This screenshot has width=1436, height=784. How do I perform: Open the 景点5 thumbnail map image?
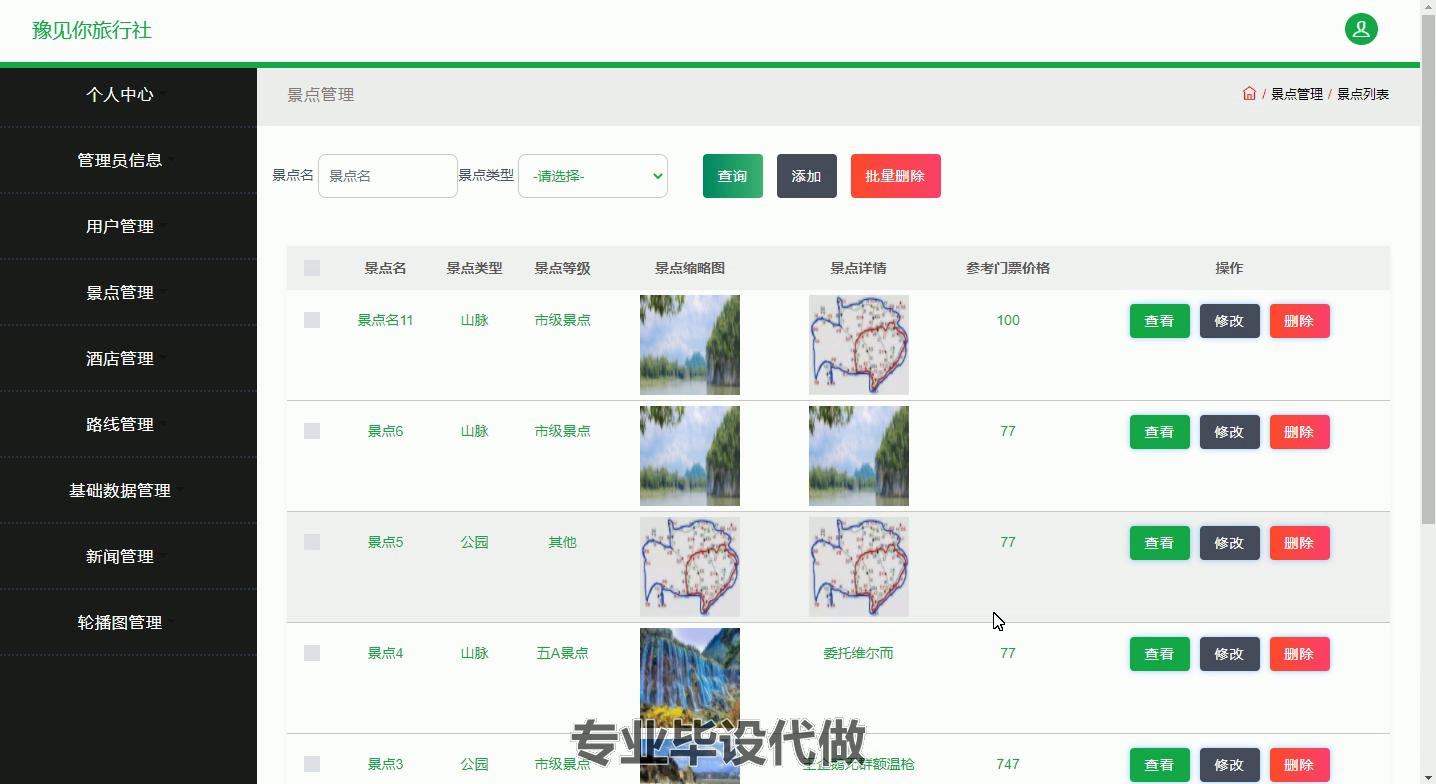(x=690, y=567)
